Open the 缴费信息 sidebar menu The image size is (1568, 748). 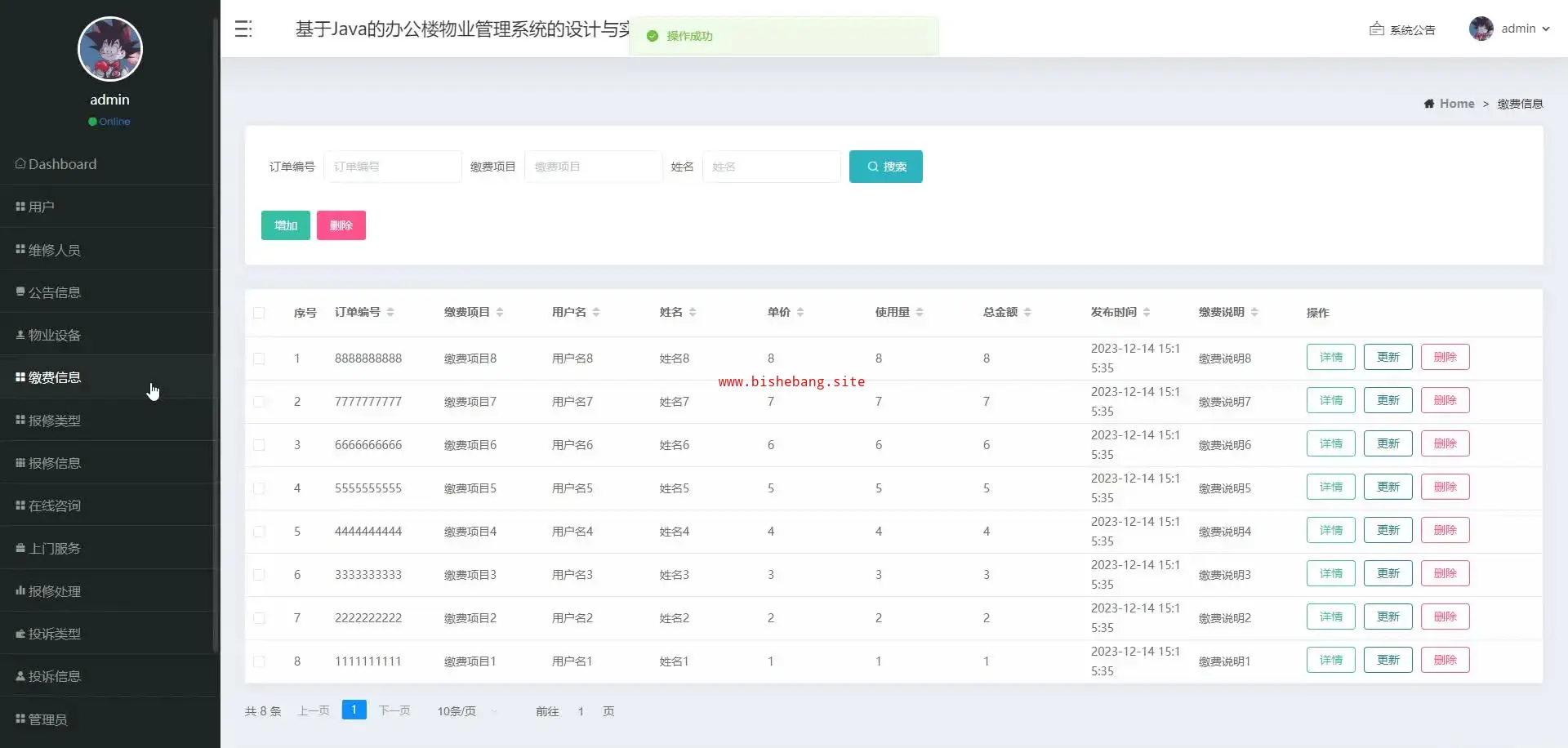click(109, 377)
